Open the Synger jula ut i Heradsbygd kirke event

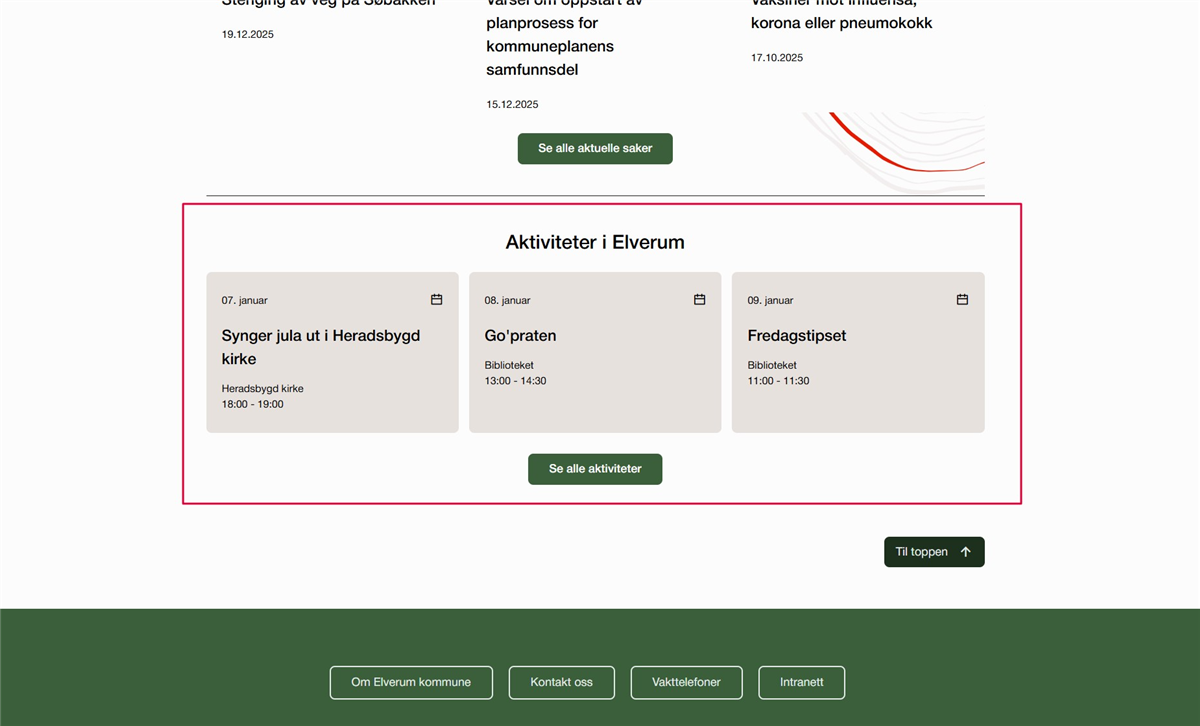pyautogui.click(x=320, y=347)
